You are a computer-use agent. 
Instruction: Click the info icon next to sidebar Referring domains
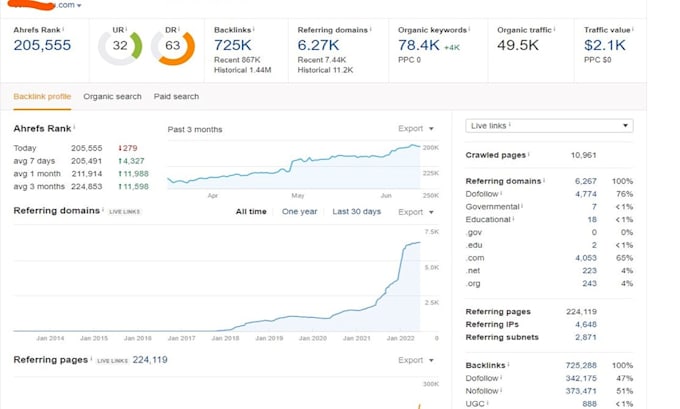click(x=544, y=180)
